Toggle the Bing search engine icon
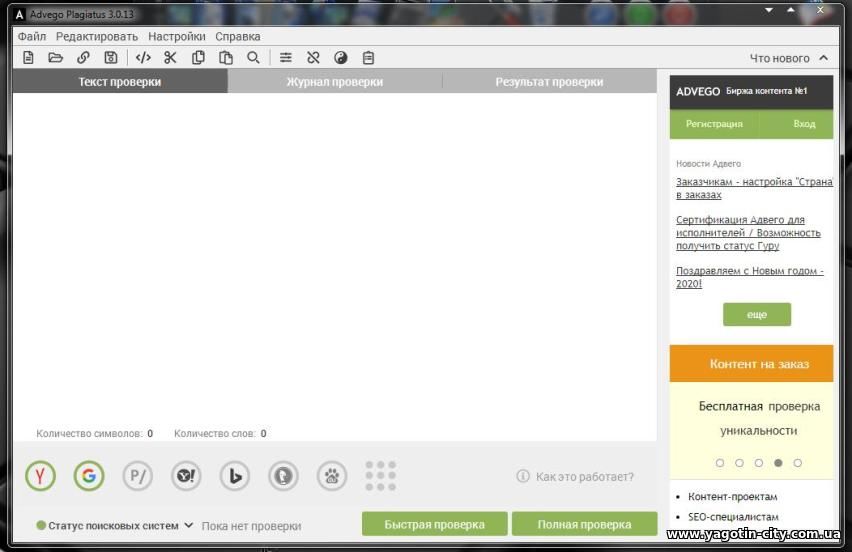 pos(235,476)
